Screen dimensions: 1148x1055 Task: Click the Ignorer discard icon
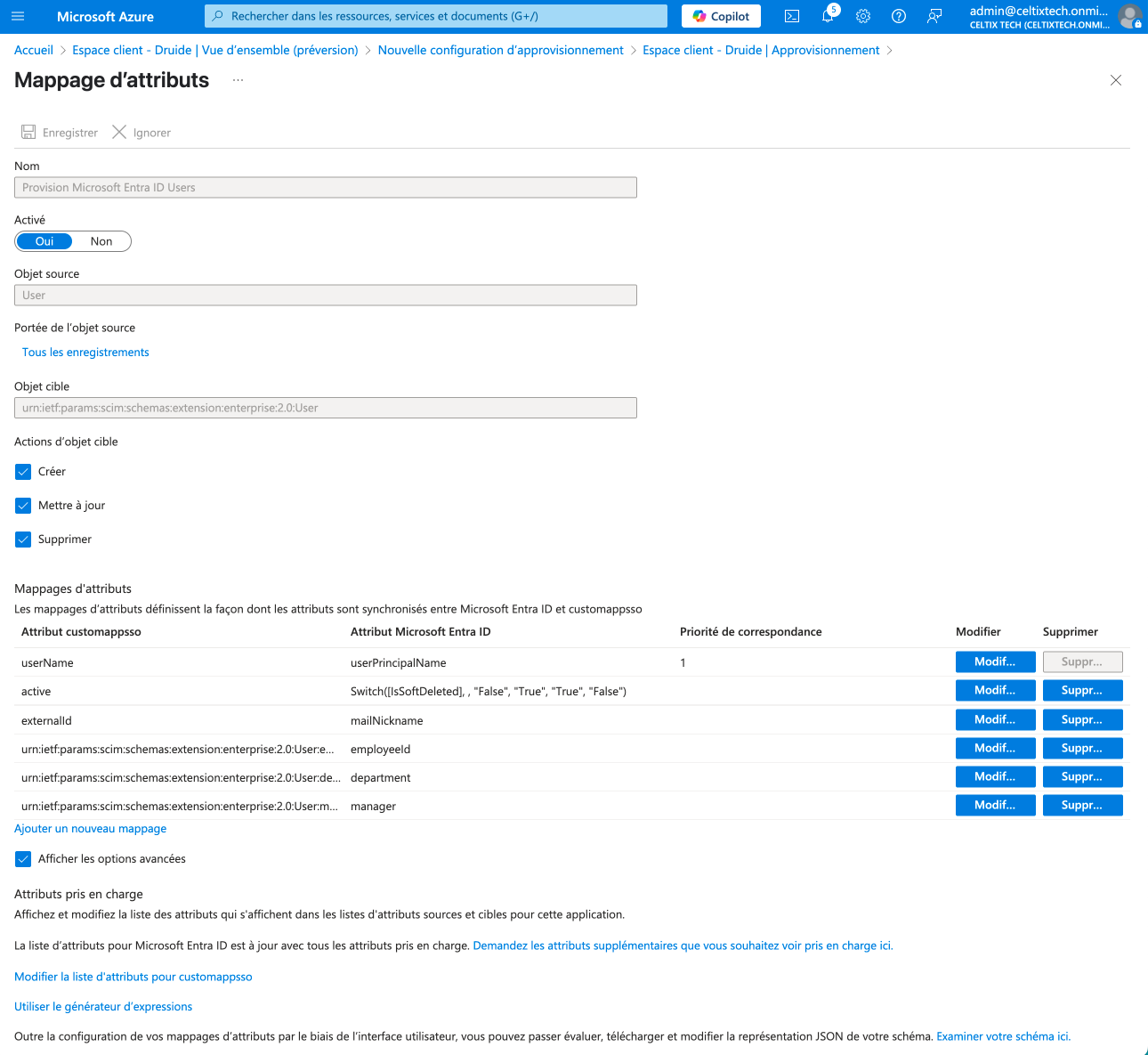pyautogui.click(x=119, y=132)
